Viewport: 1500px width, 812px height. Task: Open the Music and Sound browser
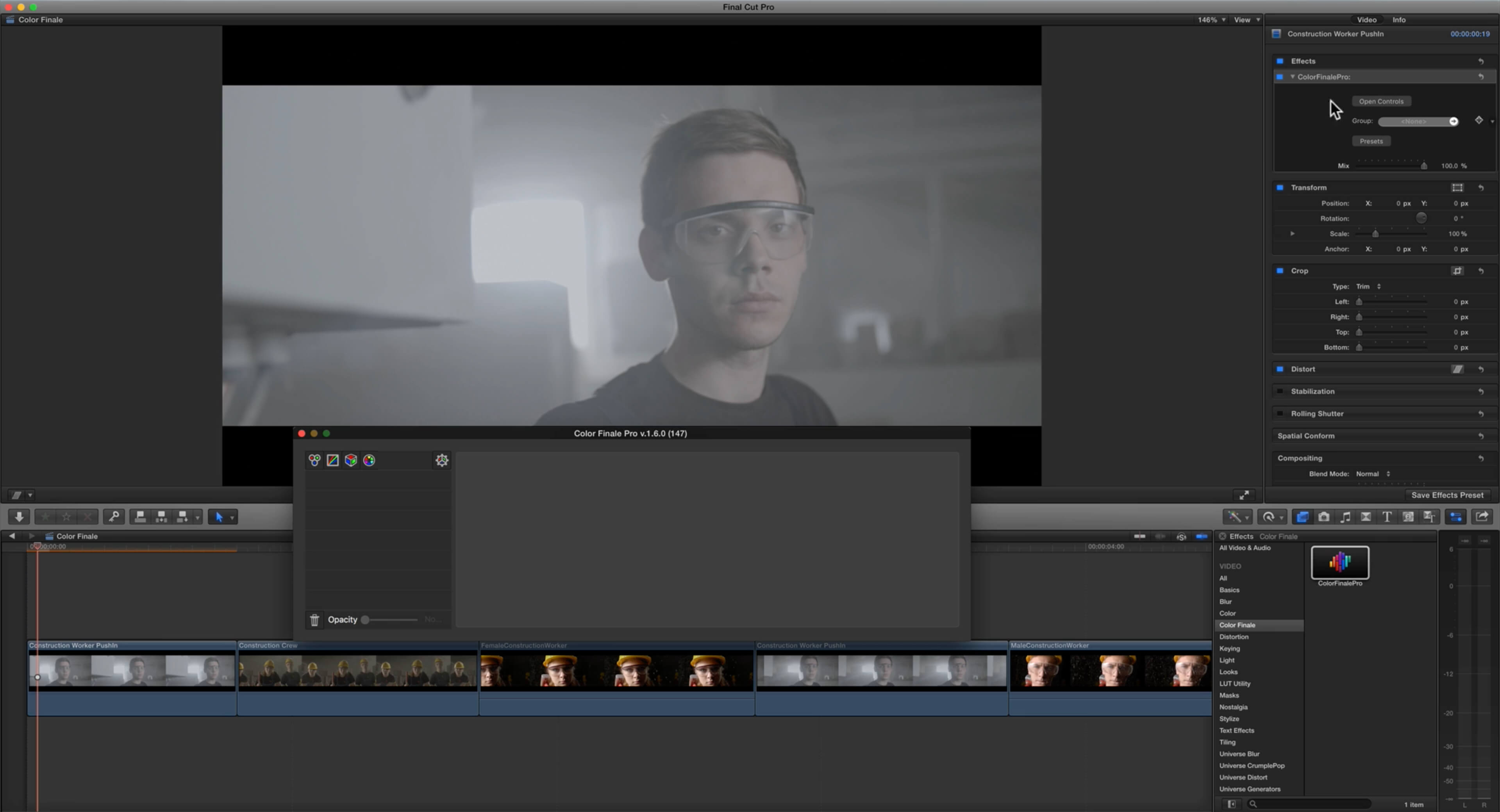pyautogui.click(x=1345, y=517)
